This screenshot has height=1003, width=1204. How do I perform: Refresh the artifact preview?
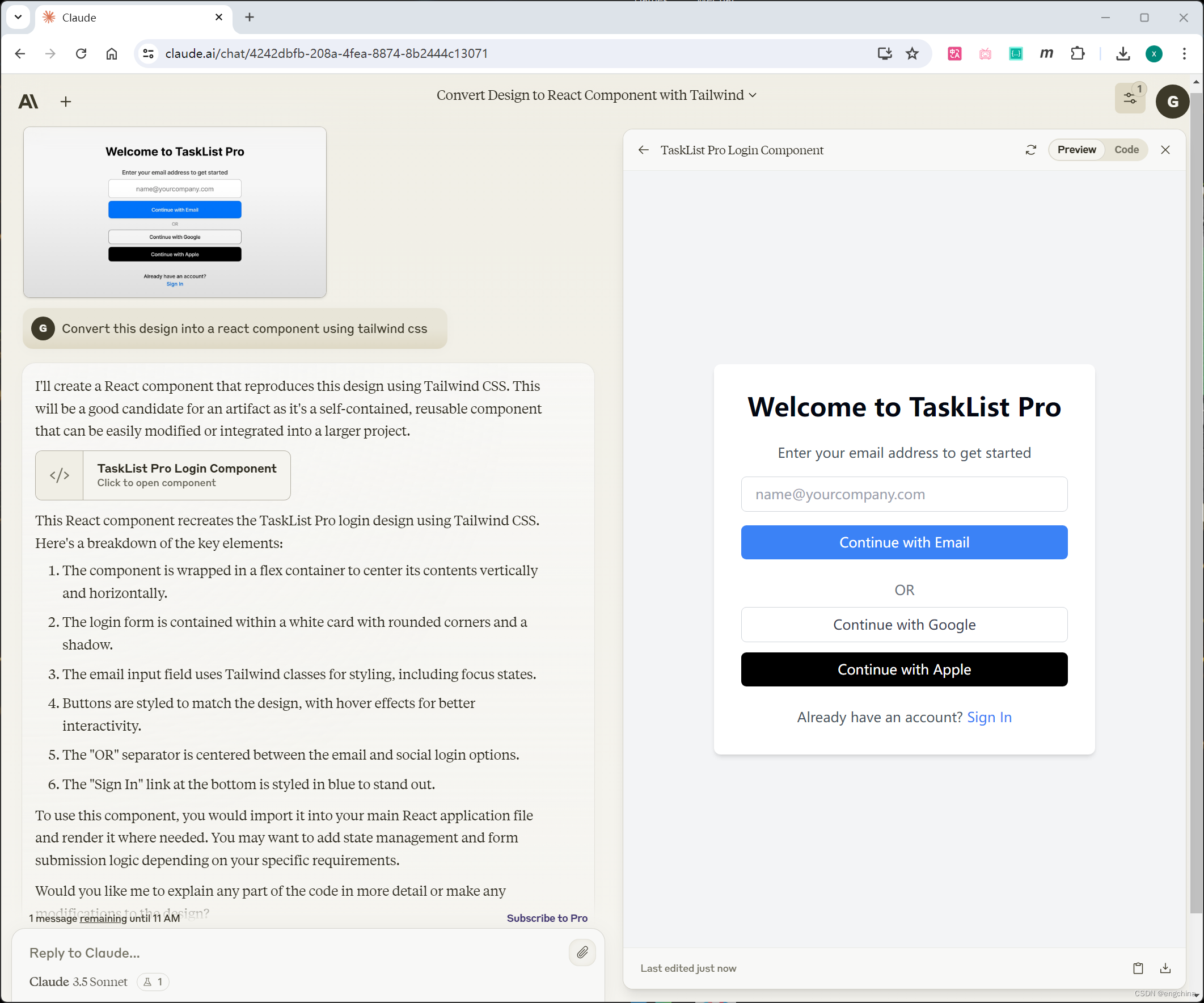[x=1031, y=150]
